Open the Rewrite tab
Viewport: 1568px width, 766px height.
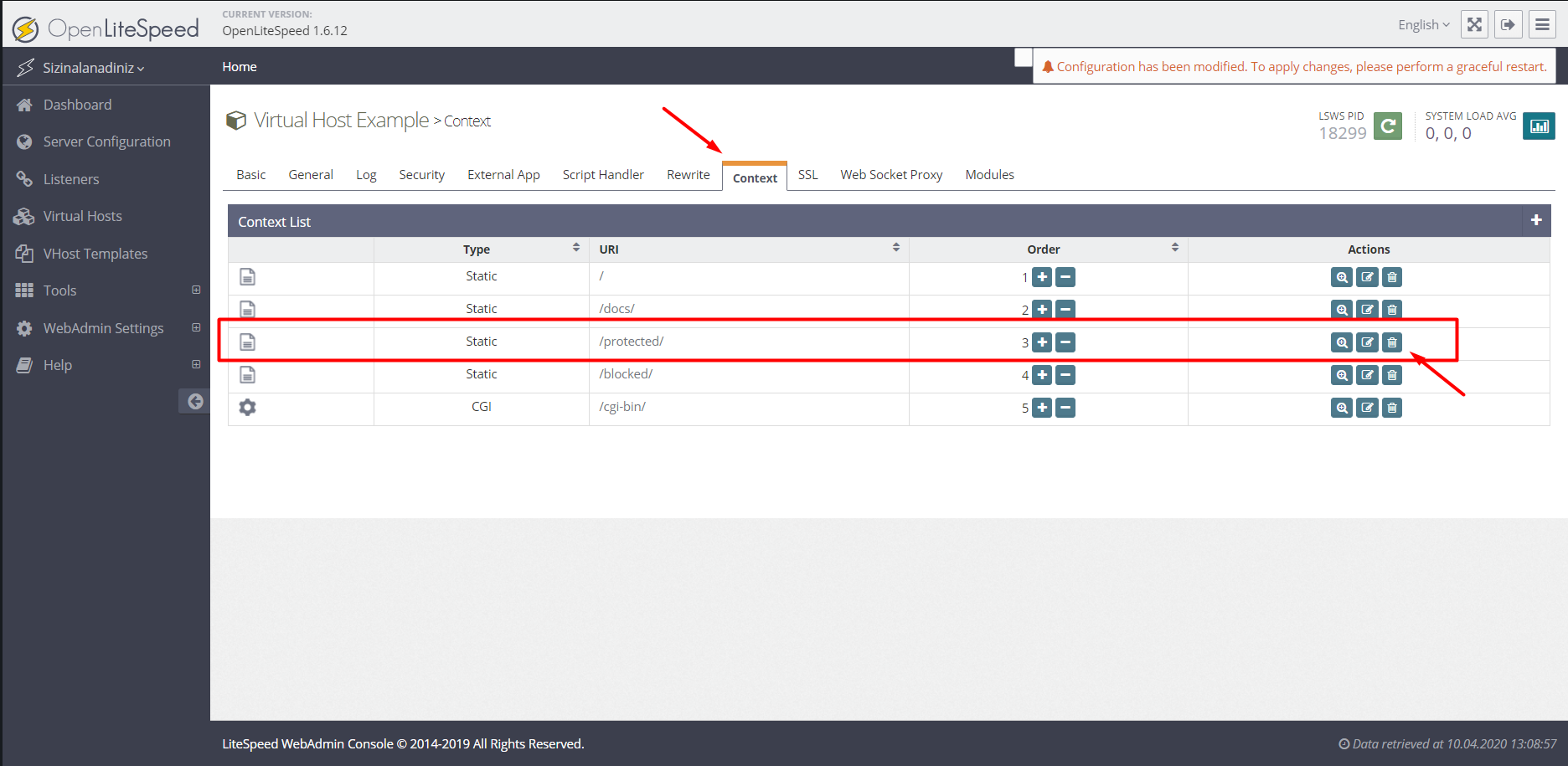[x=688, y=174]
